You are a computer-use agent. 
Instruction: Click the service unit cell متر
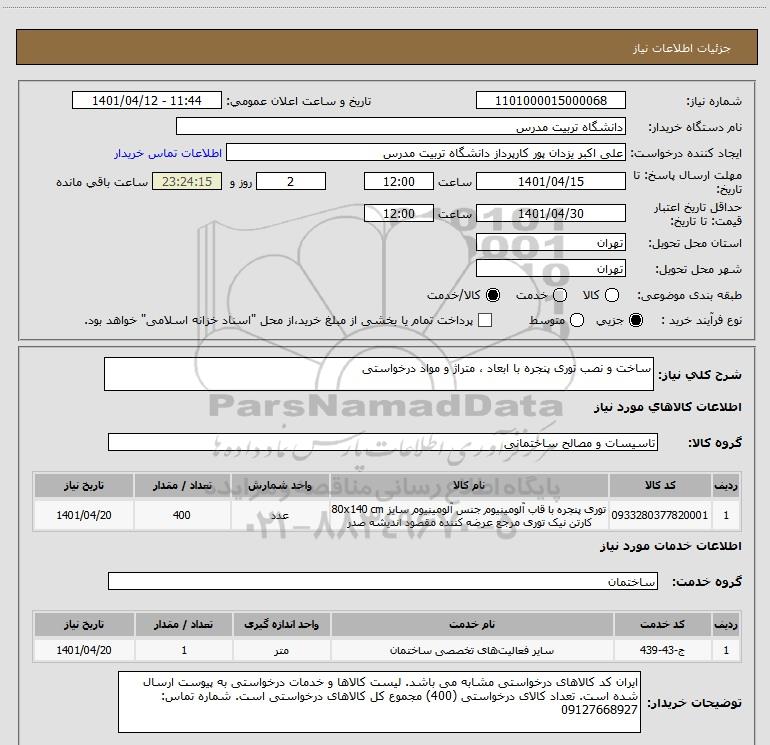(x=281, y=650)
